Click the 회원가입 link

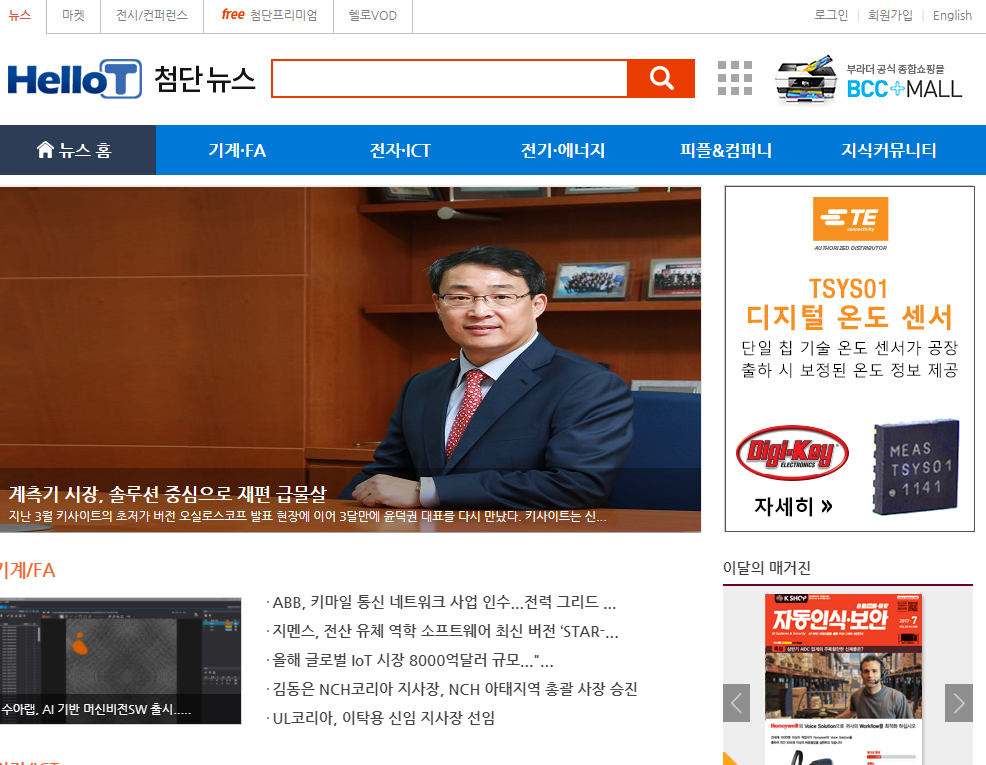[890, 15]
